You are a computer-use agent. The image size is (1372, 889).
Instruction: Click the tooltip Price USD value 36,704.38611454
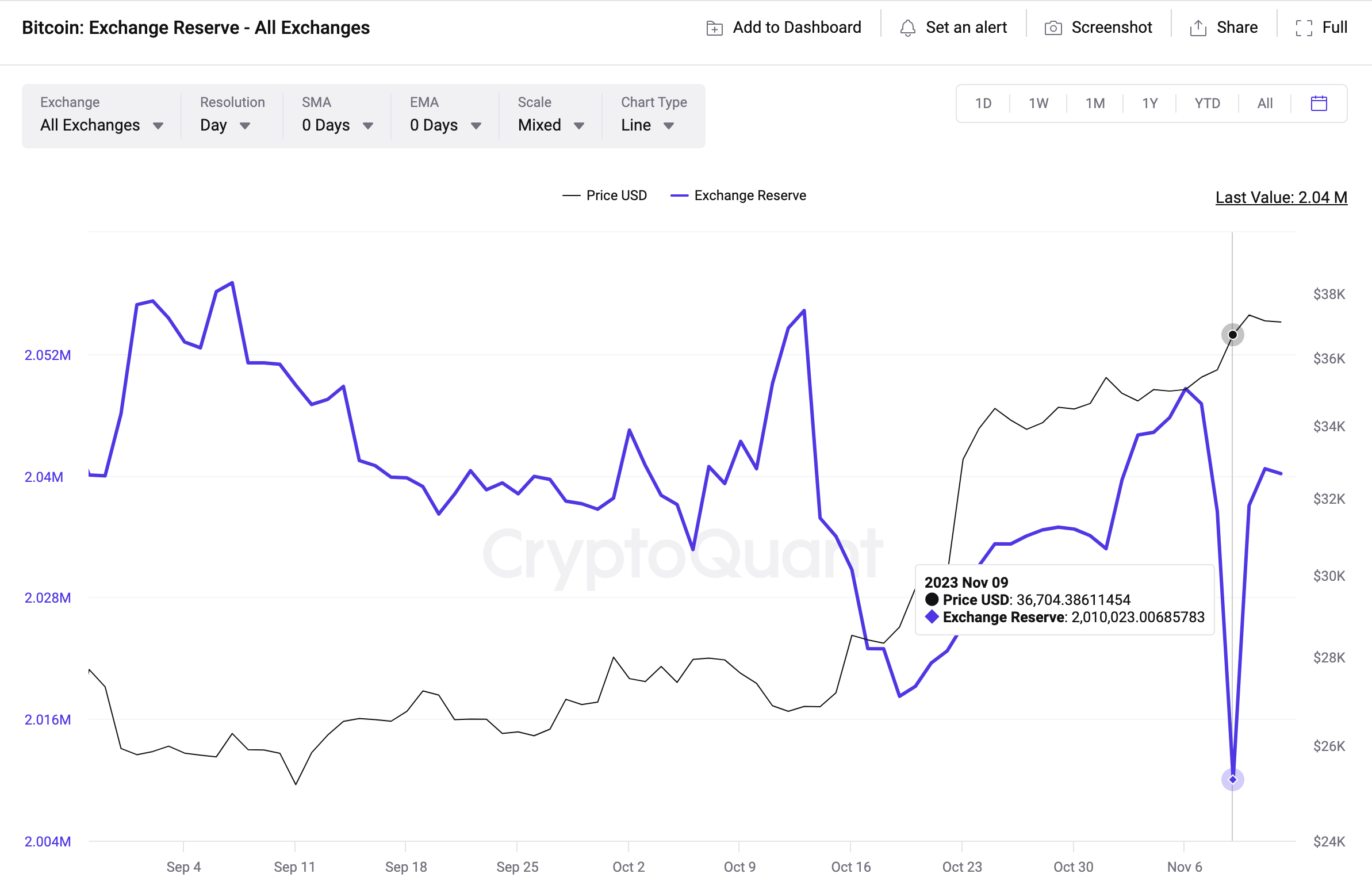coord(1073,600)
